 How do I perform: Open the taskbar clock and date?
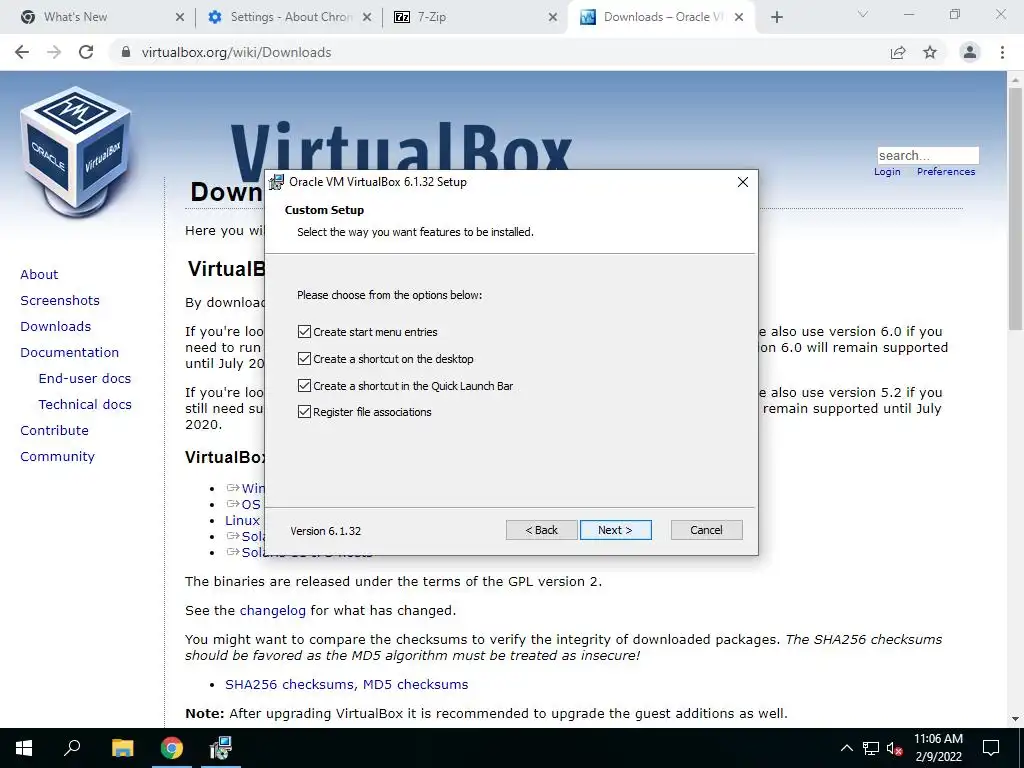point(938,748)
